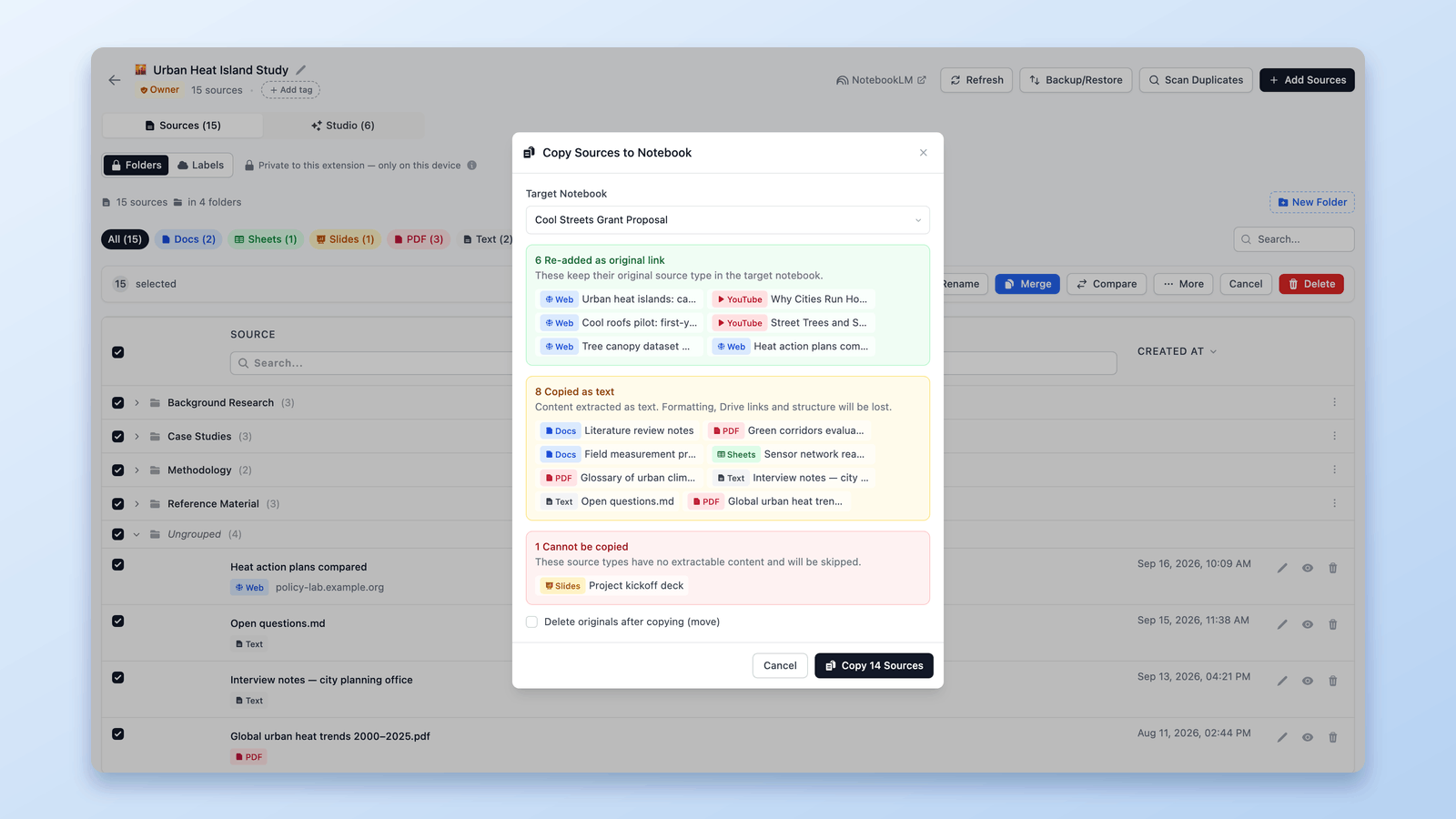Edit the notebook title via pencil icon
Image resolution: width=1456 pixels, height=819 pixels.
(301, 70)
